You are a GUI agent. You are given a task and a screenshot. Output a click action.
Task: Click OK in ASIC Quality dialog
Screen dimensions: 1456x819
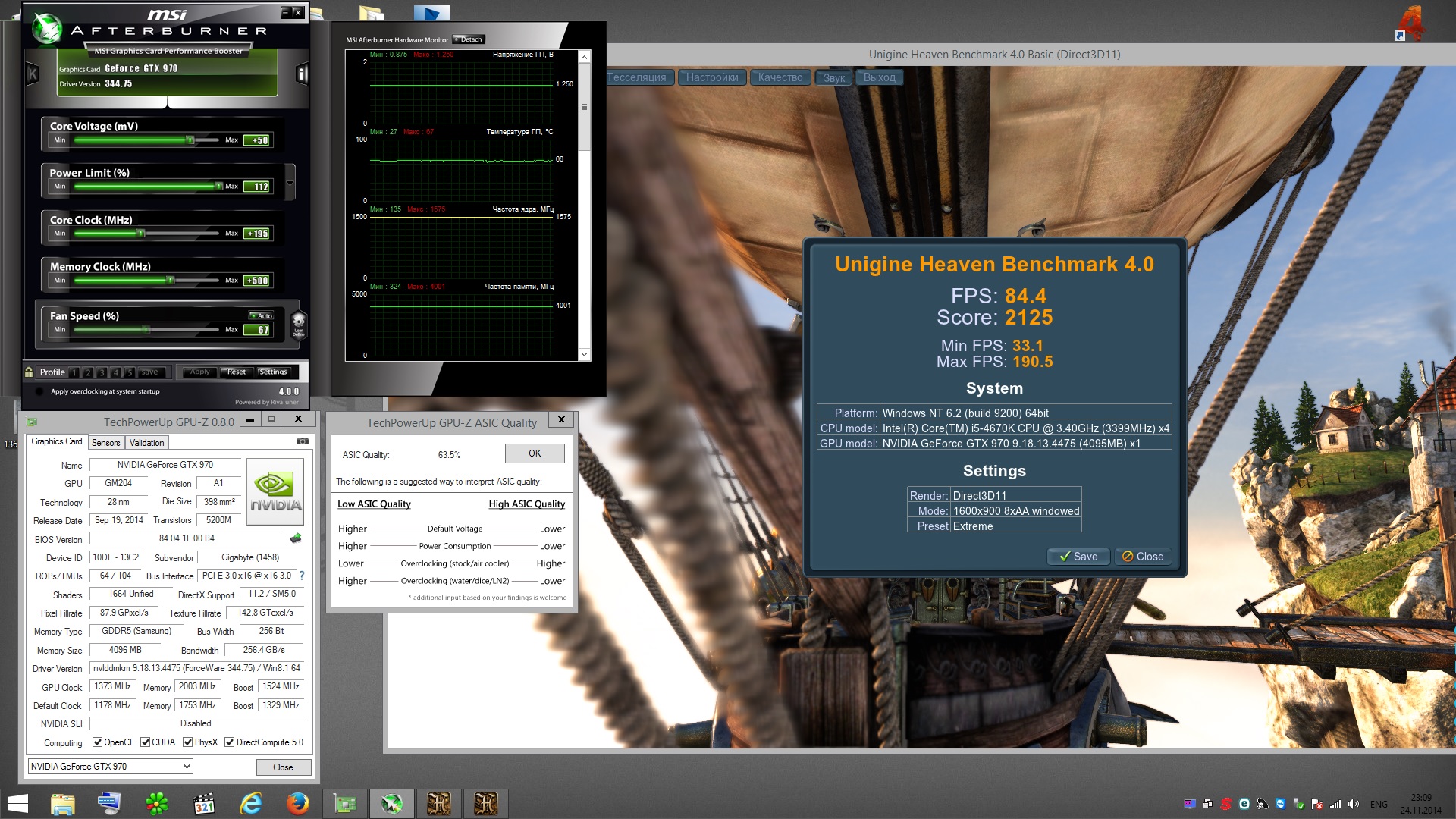(x=535, y=453)
